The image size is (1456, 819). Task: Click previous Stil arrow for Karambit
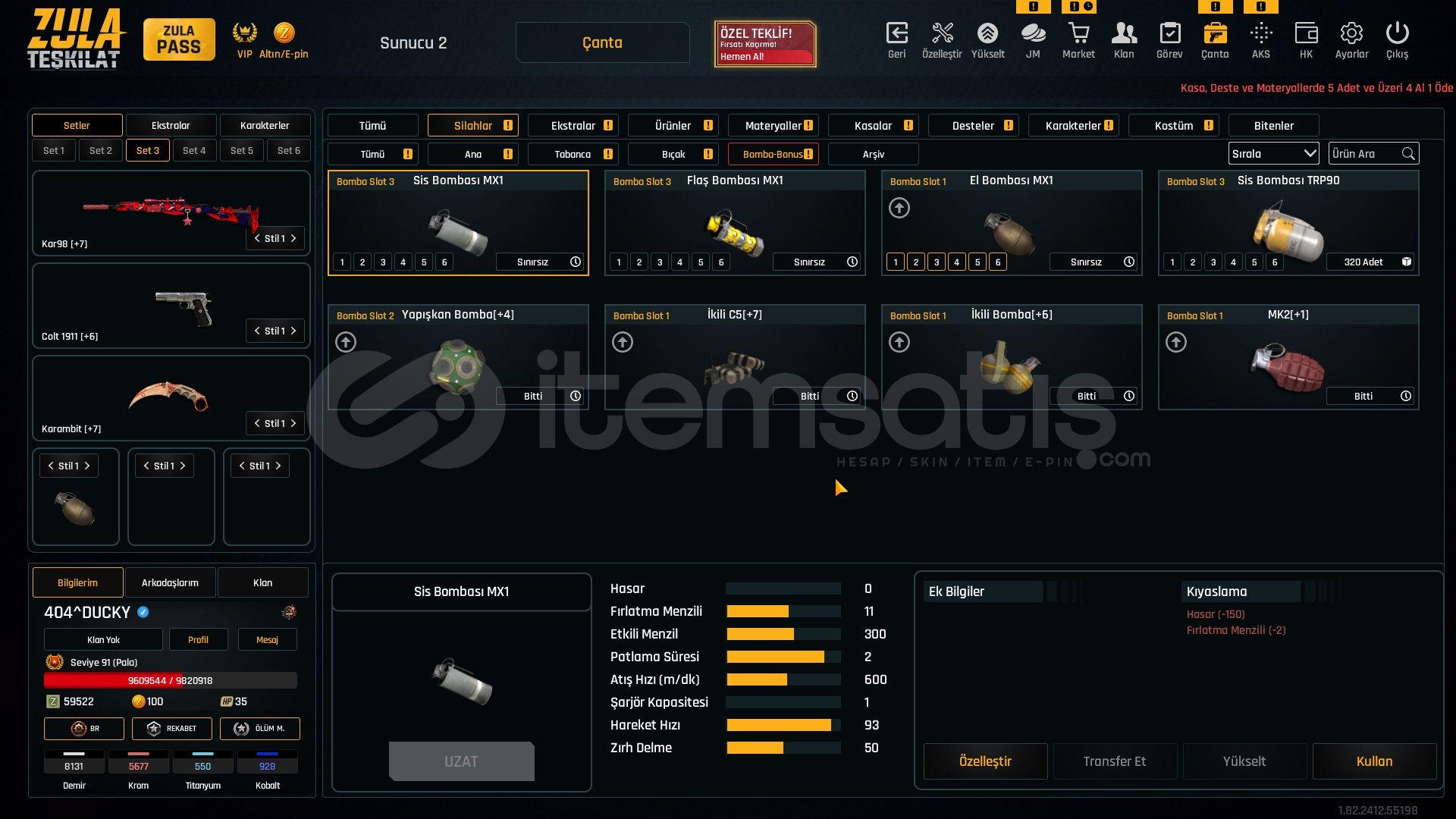pos(257,424)
